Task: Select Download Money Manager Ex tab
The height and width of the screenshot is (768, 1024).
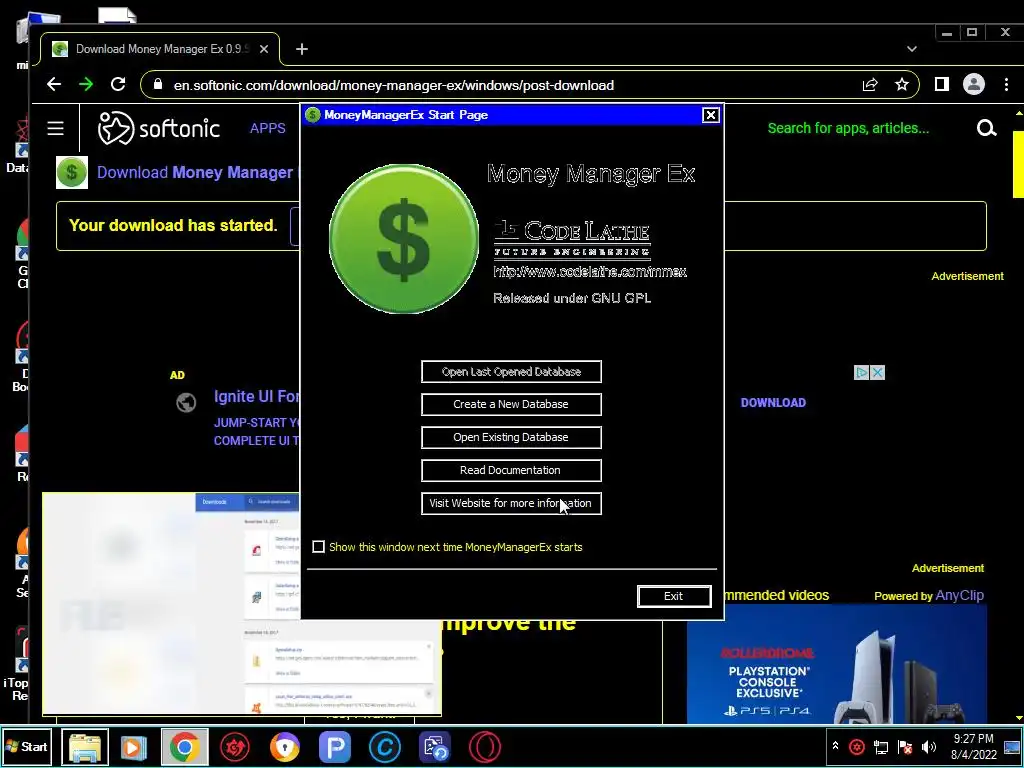Action: [161, 49]
